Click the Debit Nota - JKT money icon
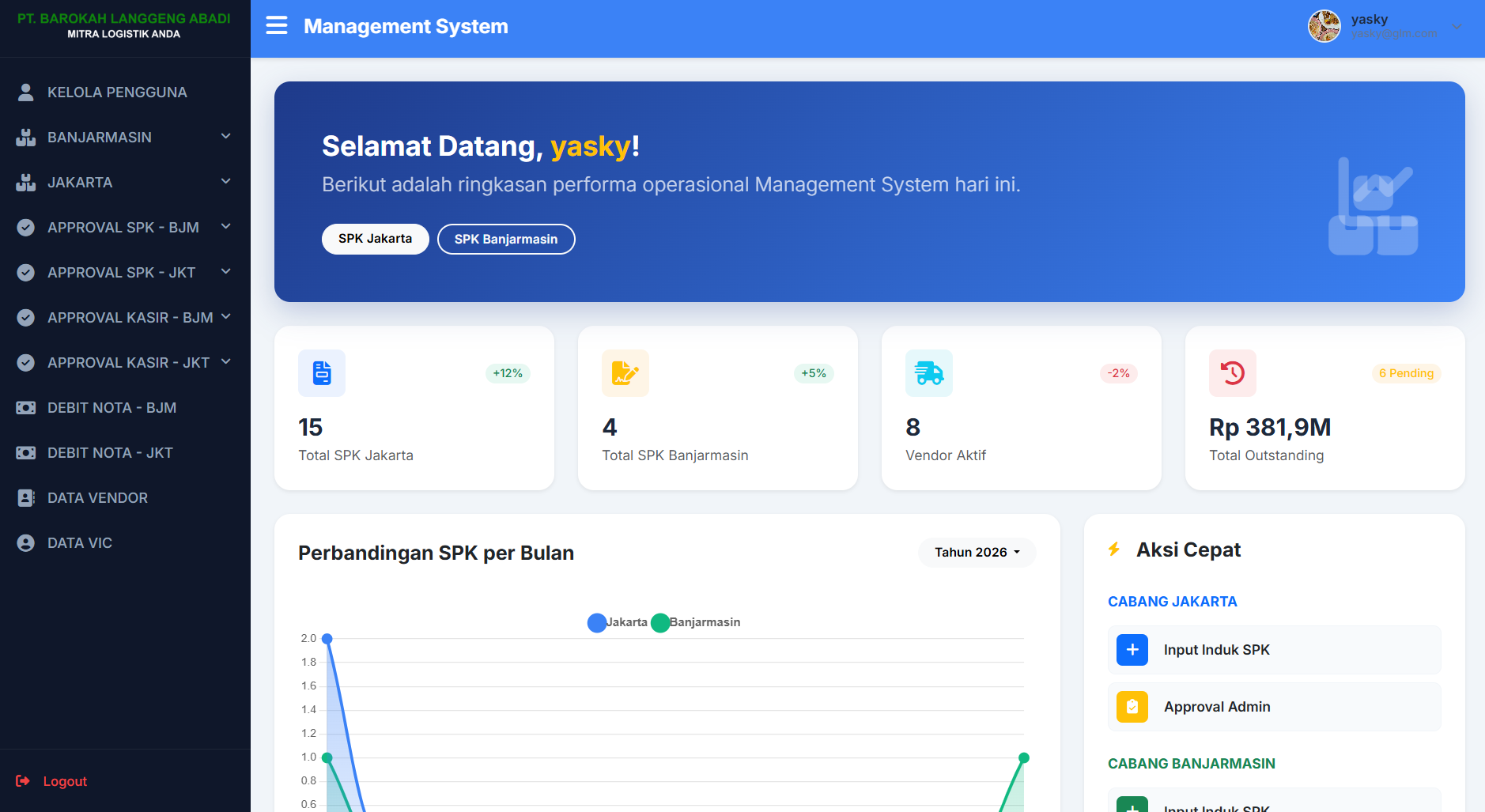This screenshot has width=1485, height=812. [x=25, y=453]
